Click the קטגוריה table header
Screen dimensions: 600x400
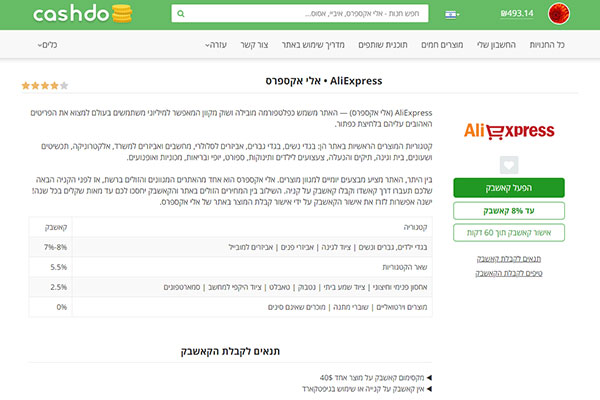pyautogui.click(x=415, y=227)
